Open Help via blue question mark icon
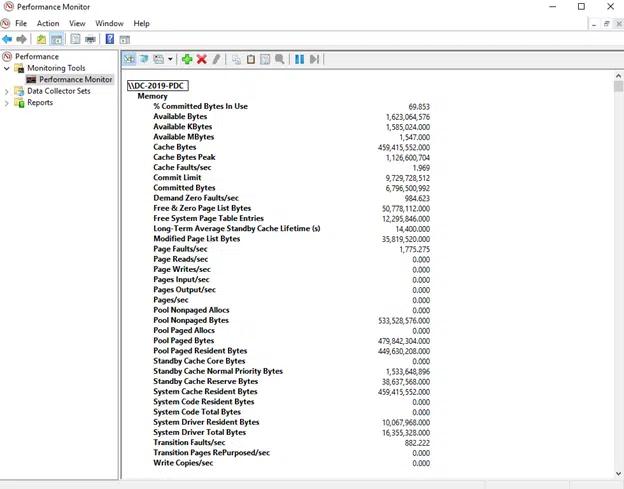The height and width of the screenshot is (489, 624). tap(110, 39)
